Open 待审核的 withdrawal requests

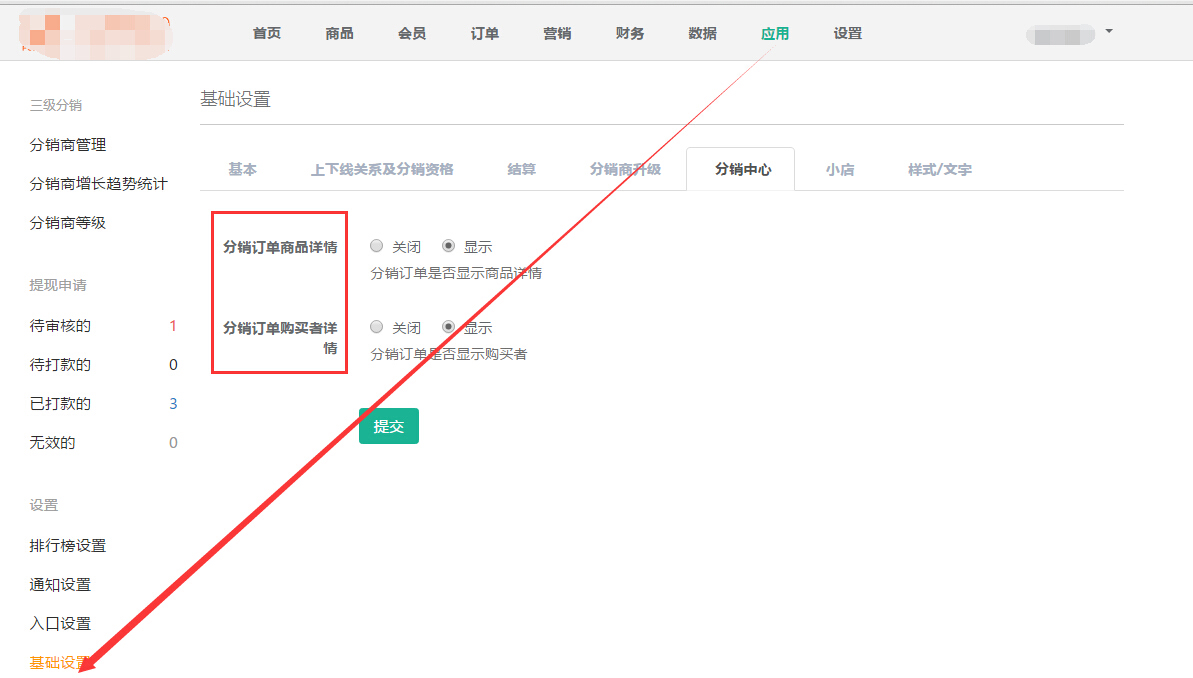pos(60,326)
